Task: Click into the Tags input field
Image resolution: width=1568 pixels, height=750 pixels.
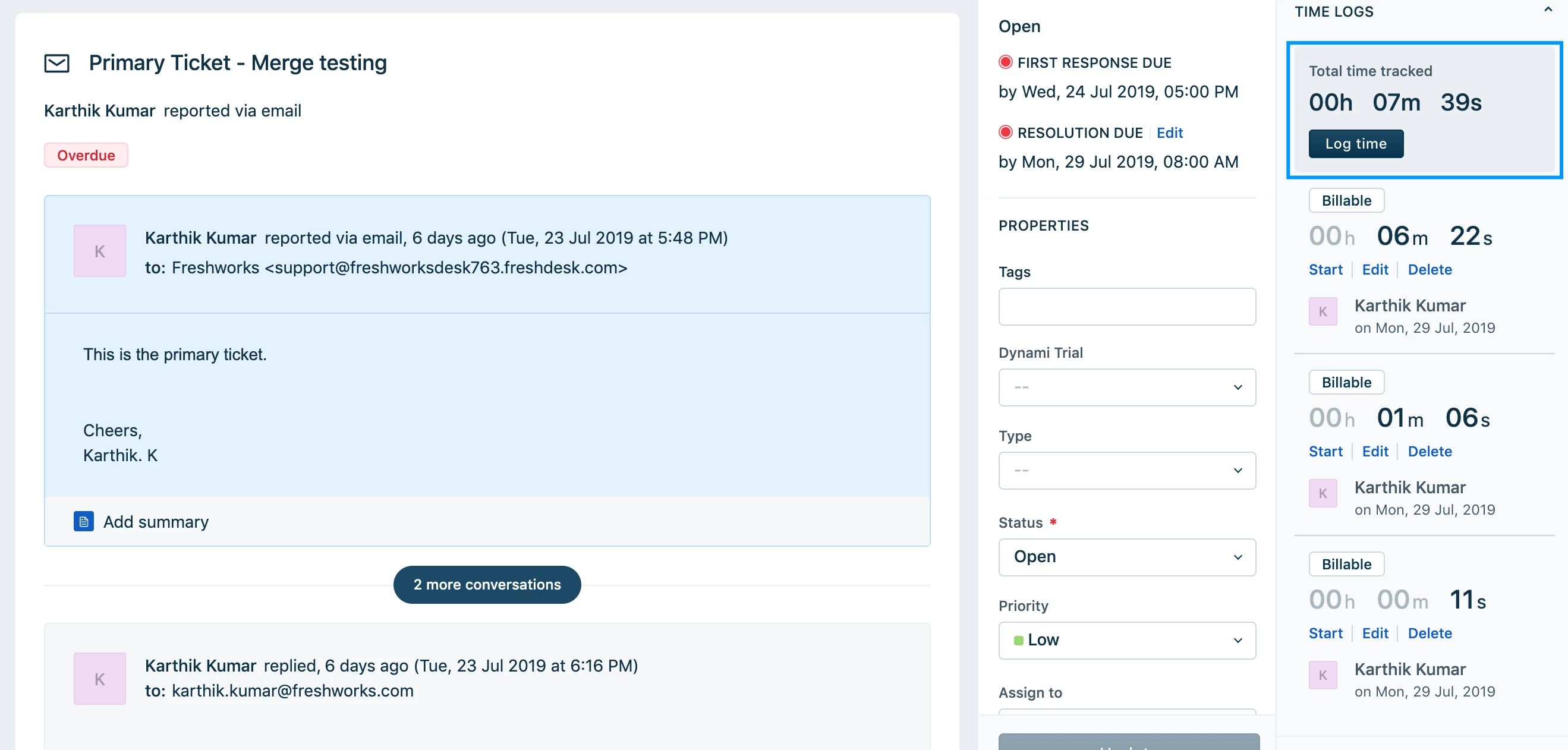Action: [x=1127, y=307]
